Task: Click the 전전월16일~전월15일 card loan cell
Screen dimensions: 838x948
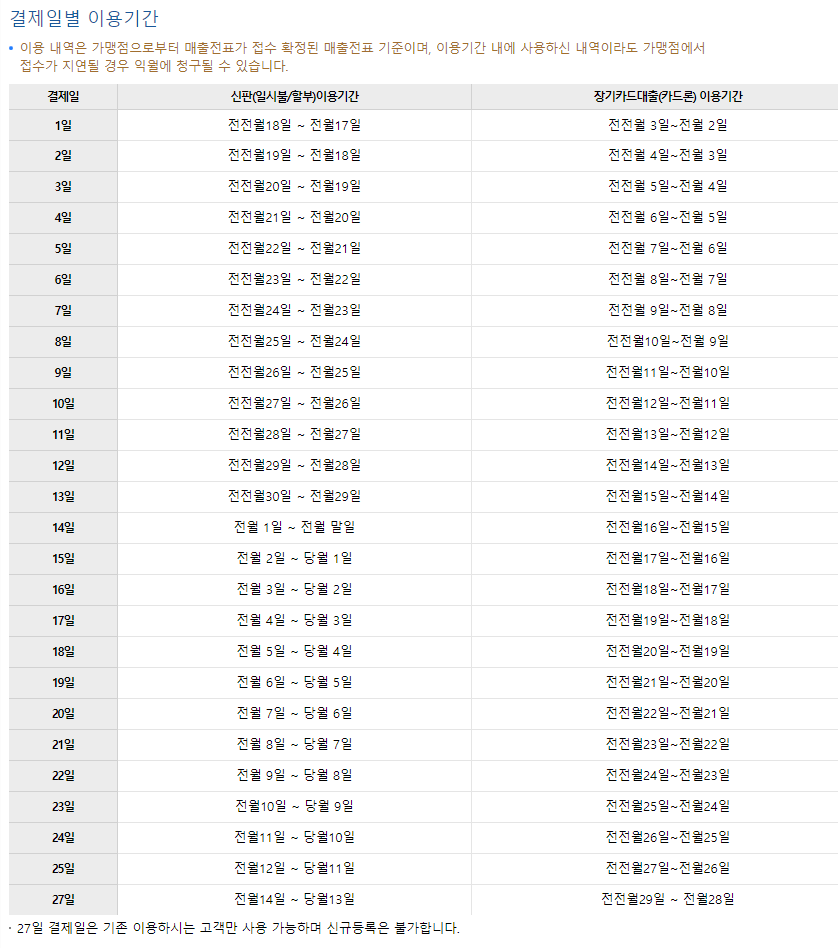Action: point(667,528)
